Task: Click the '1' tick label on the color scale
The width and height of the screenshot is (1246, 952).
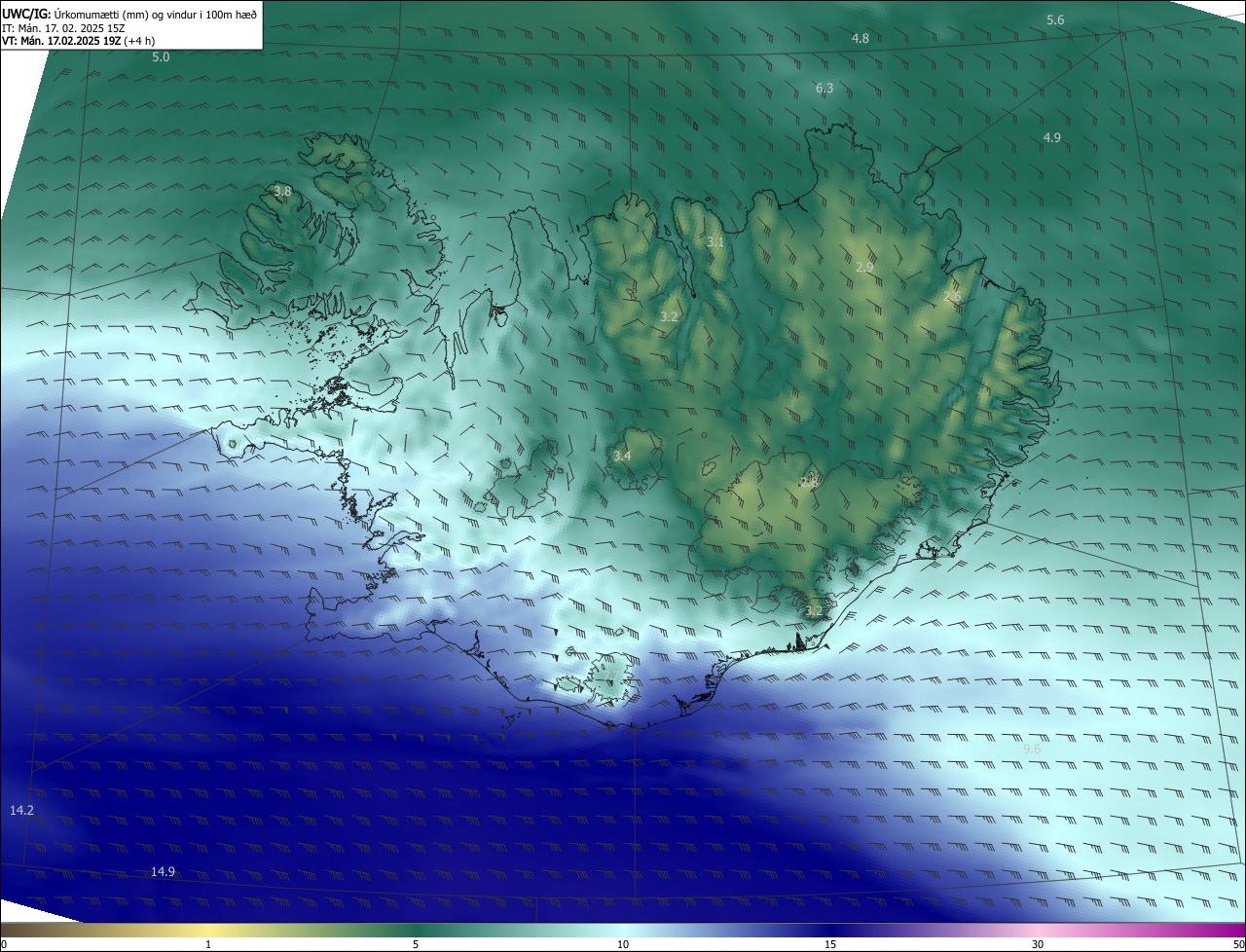Action: [x=208, y=944]
